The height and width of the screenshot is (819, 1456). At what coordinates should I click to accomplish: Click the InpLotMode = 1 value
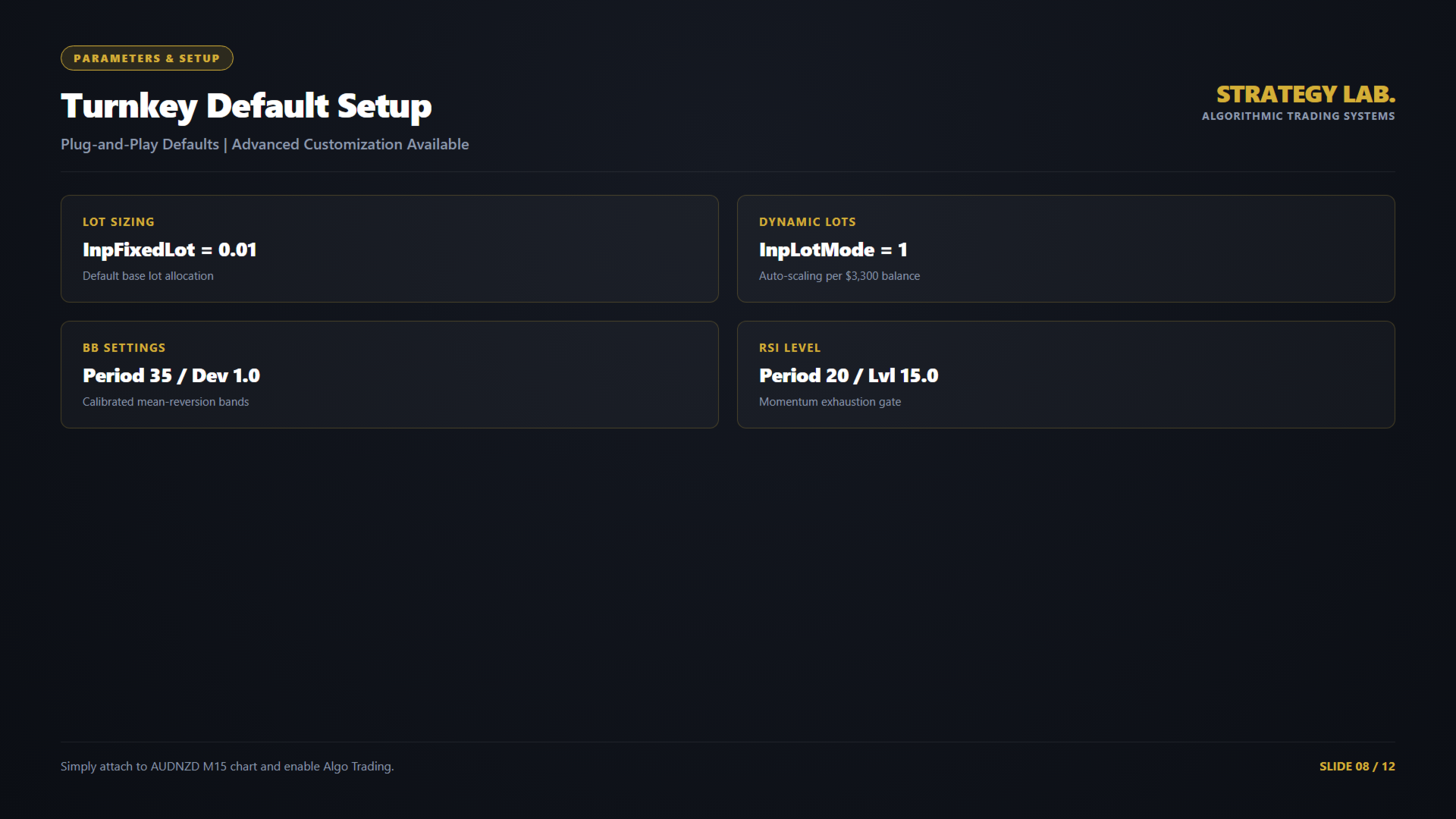[x=833, y=249]
